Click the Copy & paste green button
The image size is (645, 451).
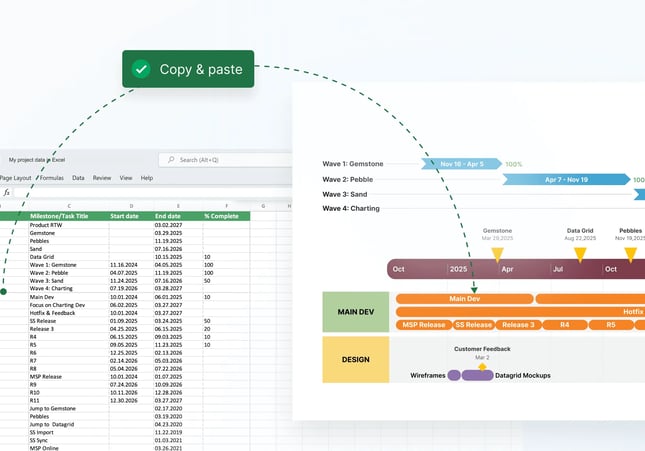pos(188,69)
